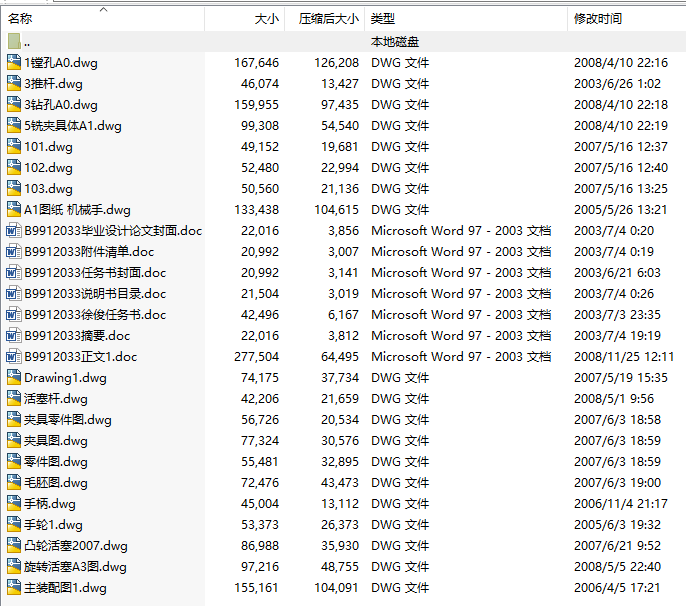Image resolution: width=686 pixels, height=606 pixels.
Task: Select Word icon of B9912033毕业设计论文封面.doc
Action: click(x=14, y=231)
